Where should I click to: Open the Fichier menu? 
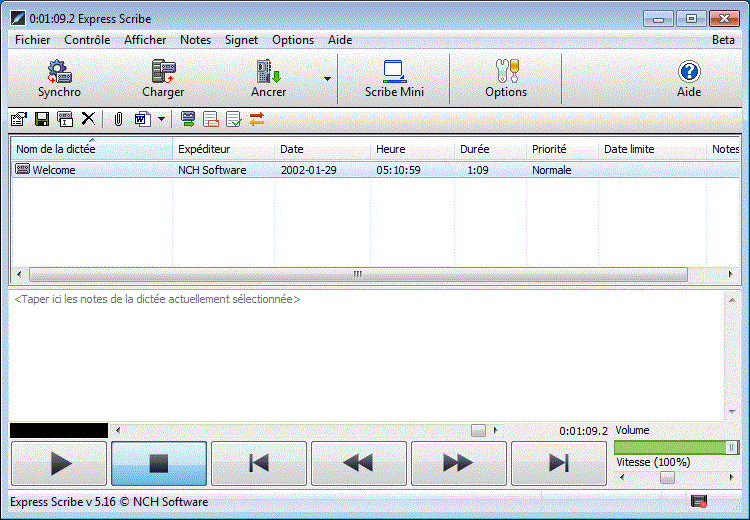pos(33,40)
